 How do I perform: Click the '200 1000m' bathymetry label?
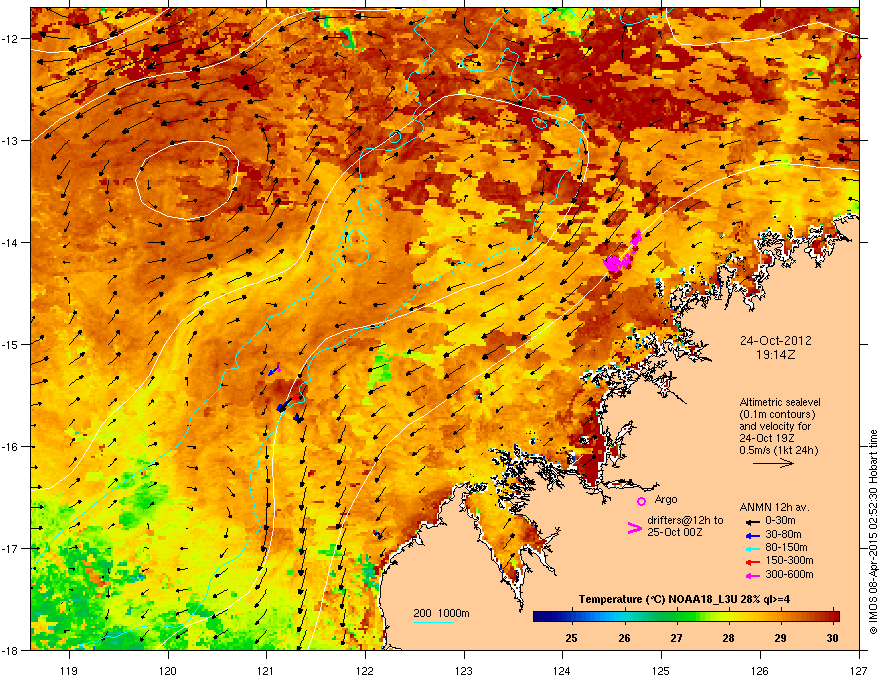tap(441, 614)
